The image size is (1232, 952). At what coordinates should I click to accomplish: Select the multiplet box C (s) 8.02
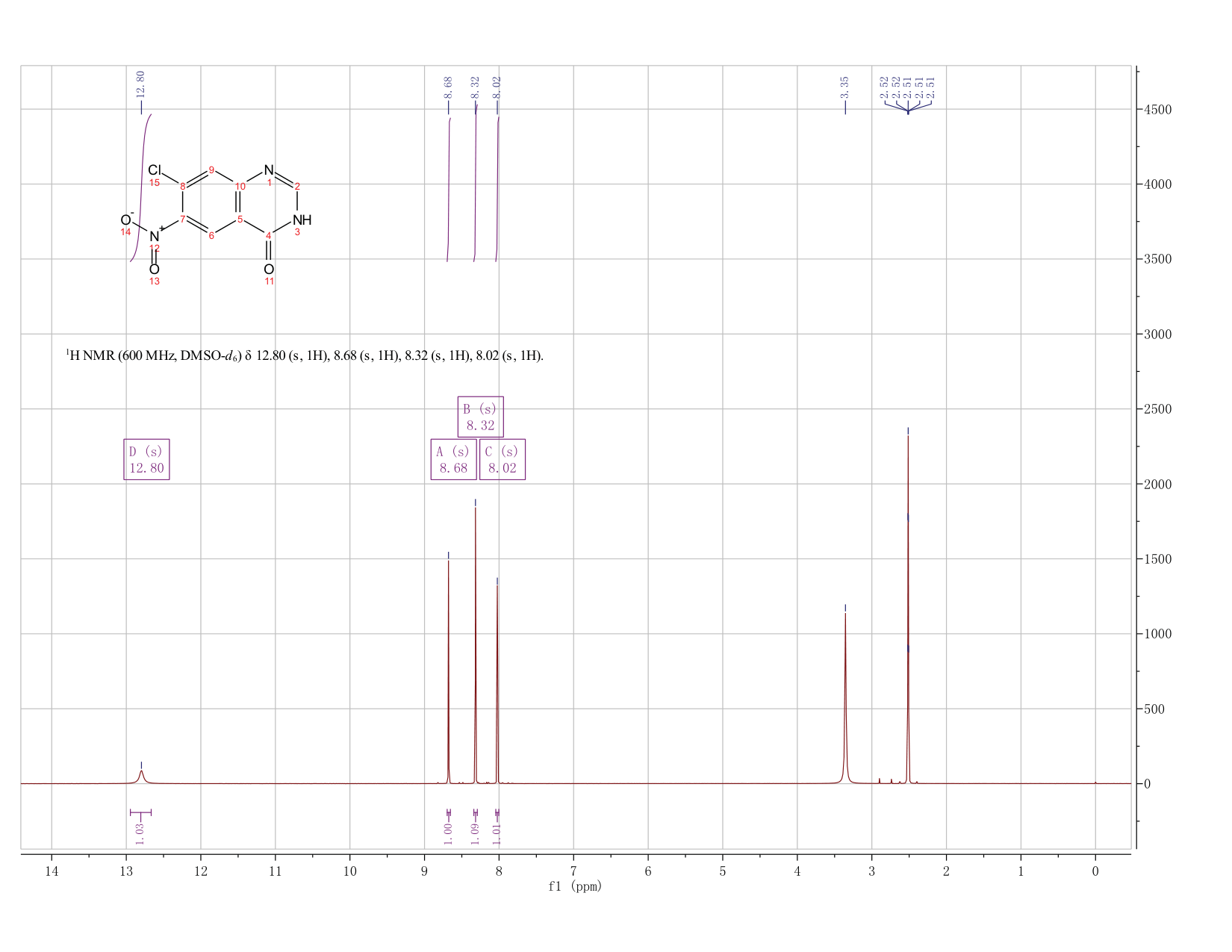502,459
